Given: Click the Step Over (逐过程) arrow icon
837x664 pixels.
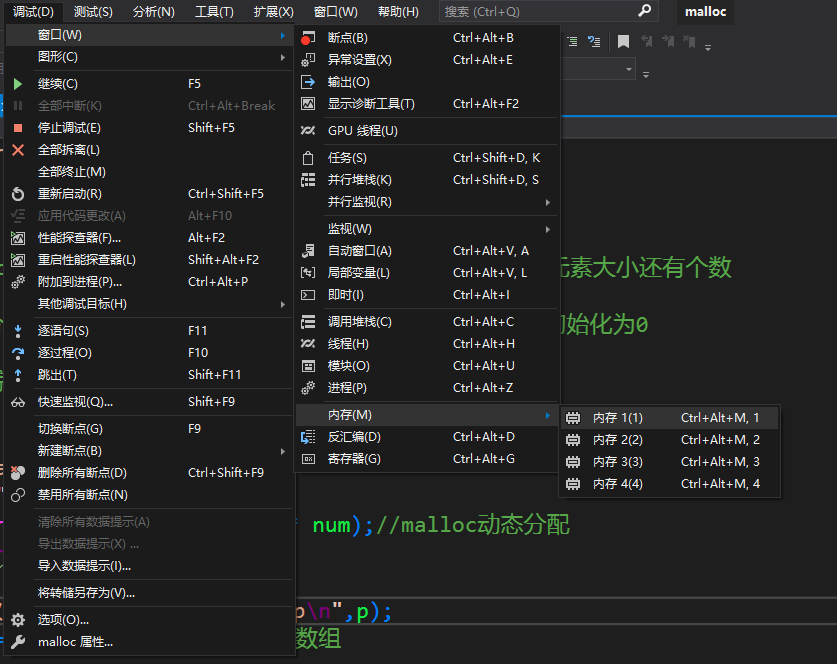Looking at the screenshot, I should pos(18,353).
